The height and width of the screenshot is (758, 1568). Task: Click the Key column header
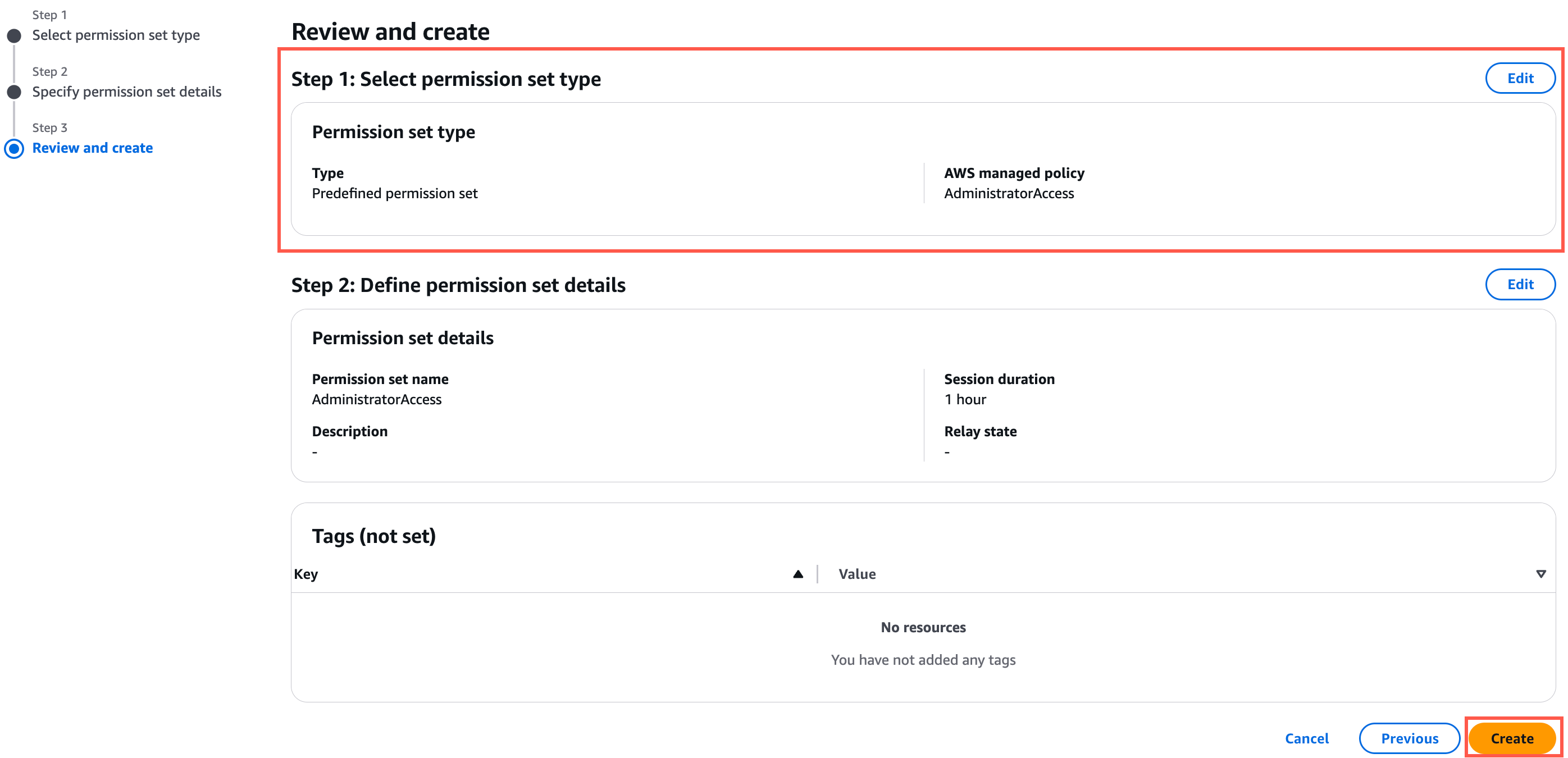[306, 574]
